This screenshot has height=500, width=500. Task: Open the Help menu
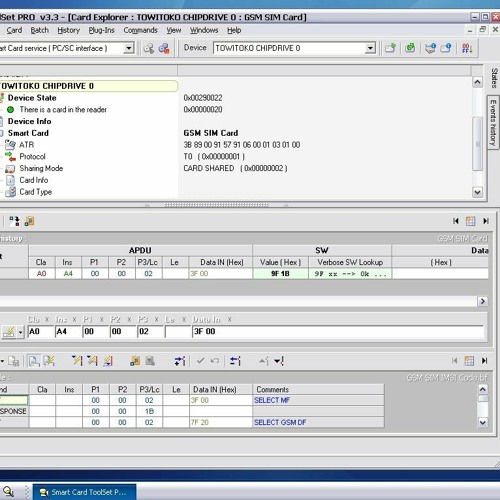tap(234, 30)
